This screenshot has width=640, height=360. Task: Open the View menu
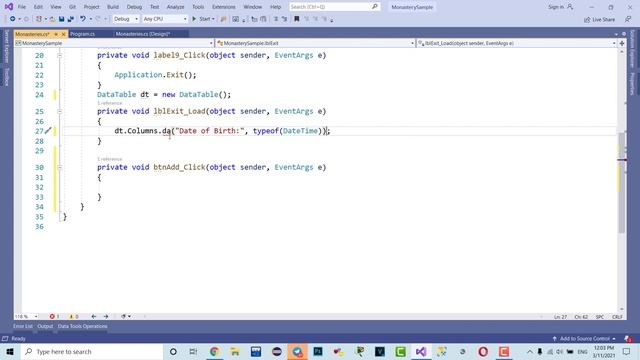(x=56, y=7)
